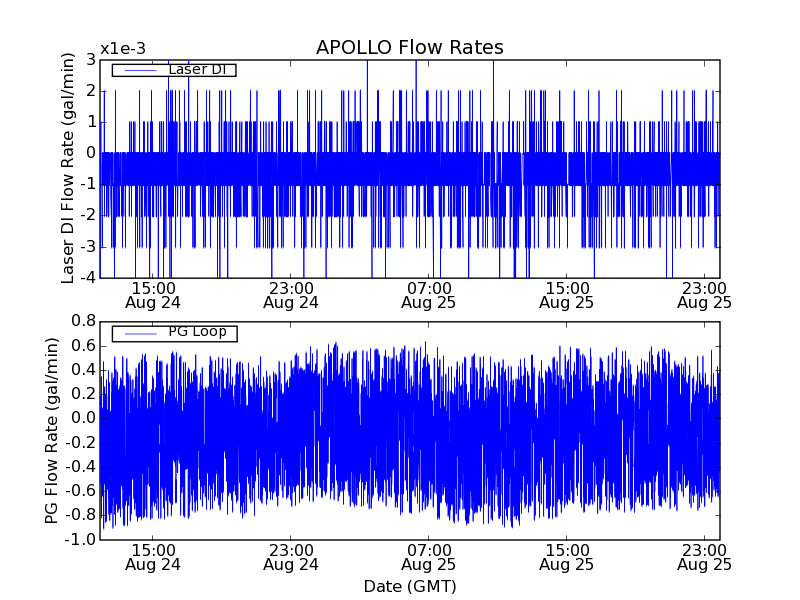This screenshot has width=800, height=600.
Task: Click the 07:00 Aug 25 tick under bottom plot
Action: (428, 556)
